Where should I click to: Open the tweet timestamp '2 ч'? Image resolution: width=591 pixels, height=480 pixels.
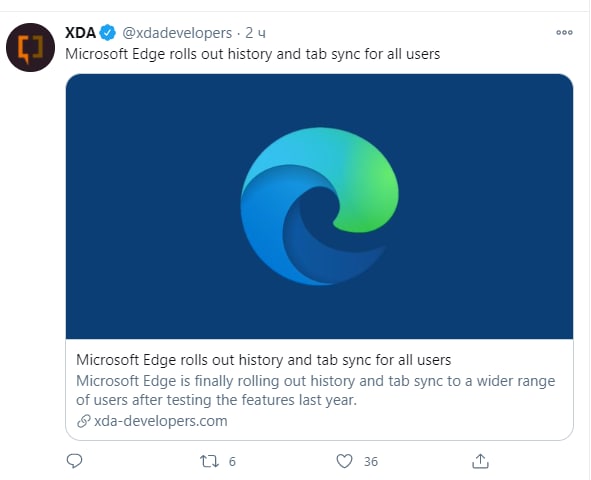point(256,33)
